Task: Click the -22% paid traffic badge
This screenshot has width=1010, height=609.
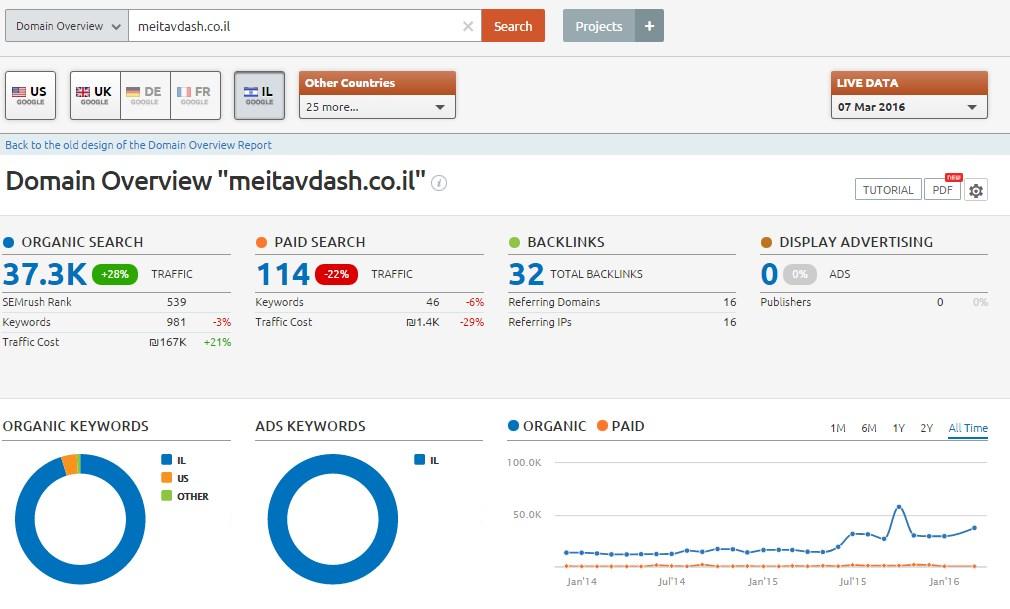Action: [336, 274]
